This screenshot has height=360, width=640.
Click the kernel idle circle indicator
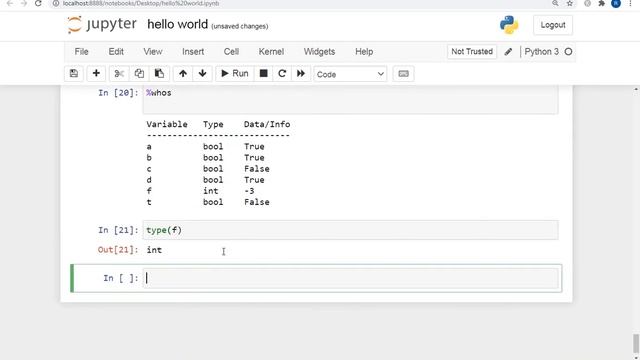point(568,52)
